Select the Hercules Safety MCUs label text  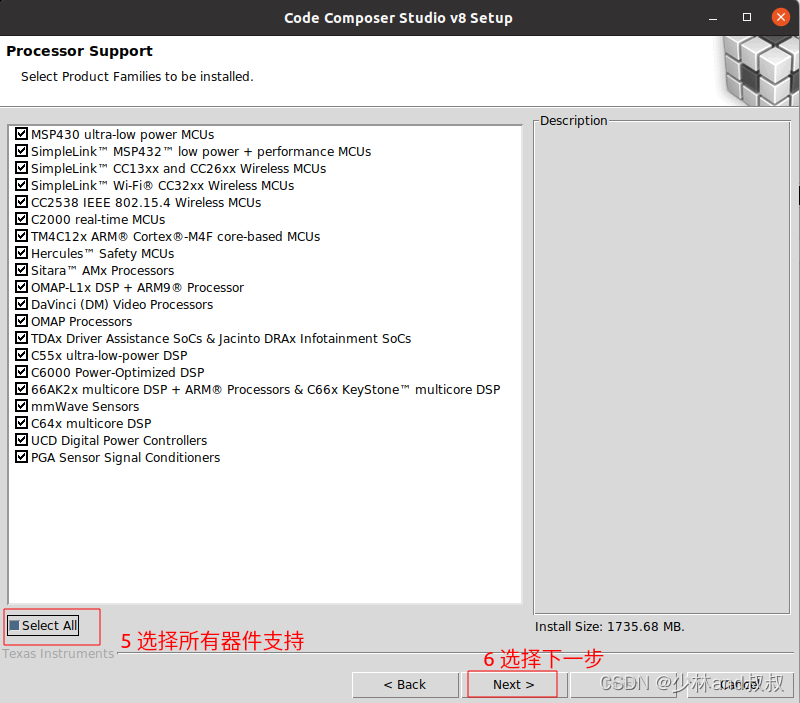(x=103, y=254)
